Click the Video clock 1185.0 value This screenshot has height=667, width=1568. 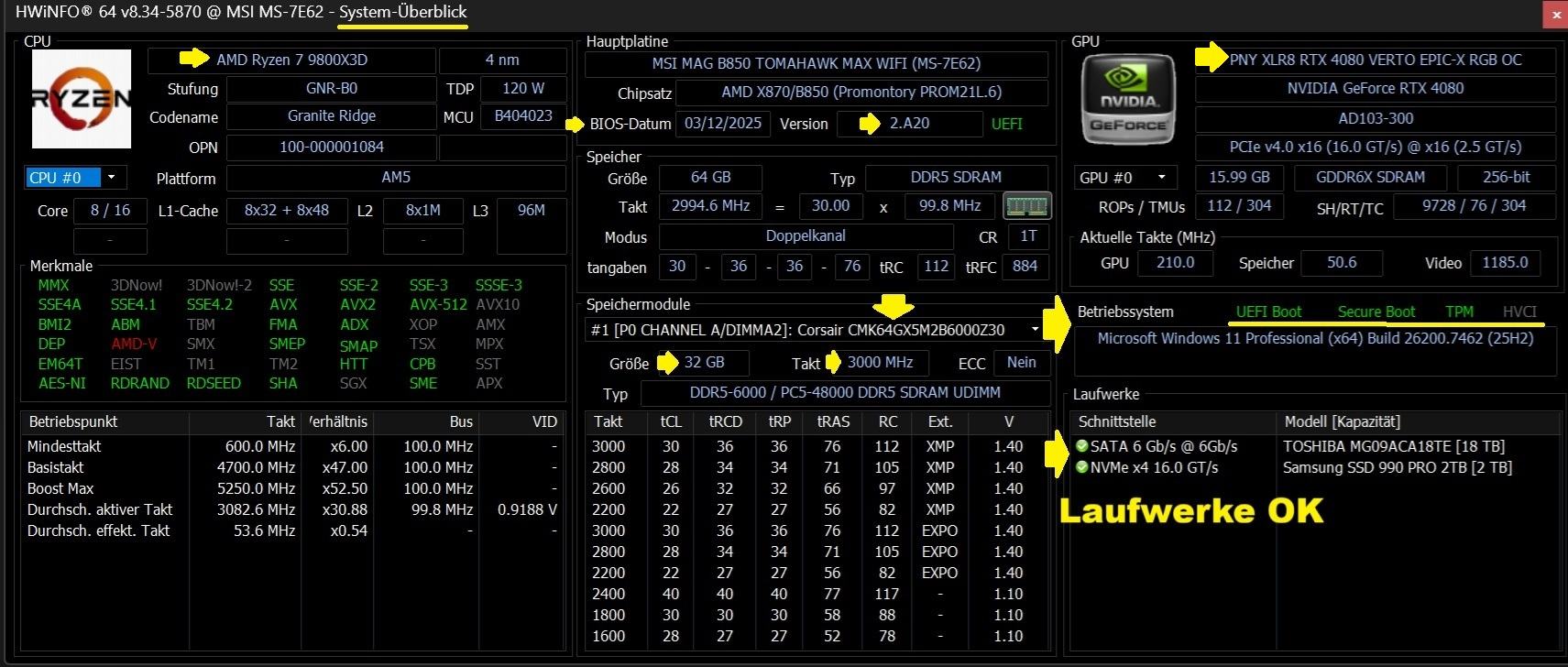point(1505,263)
